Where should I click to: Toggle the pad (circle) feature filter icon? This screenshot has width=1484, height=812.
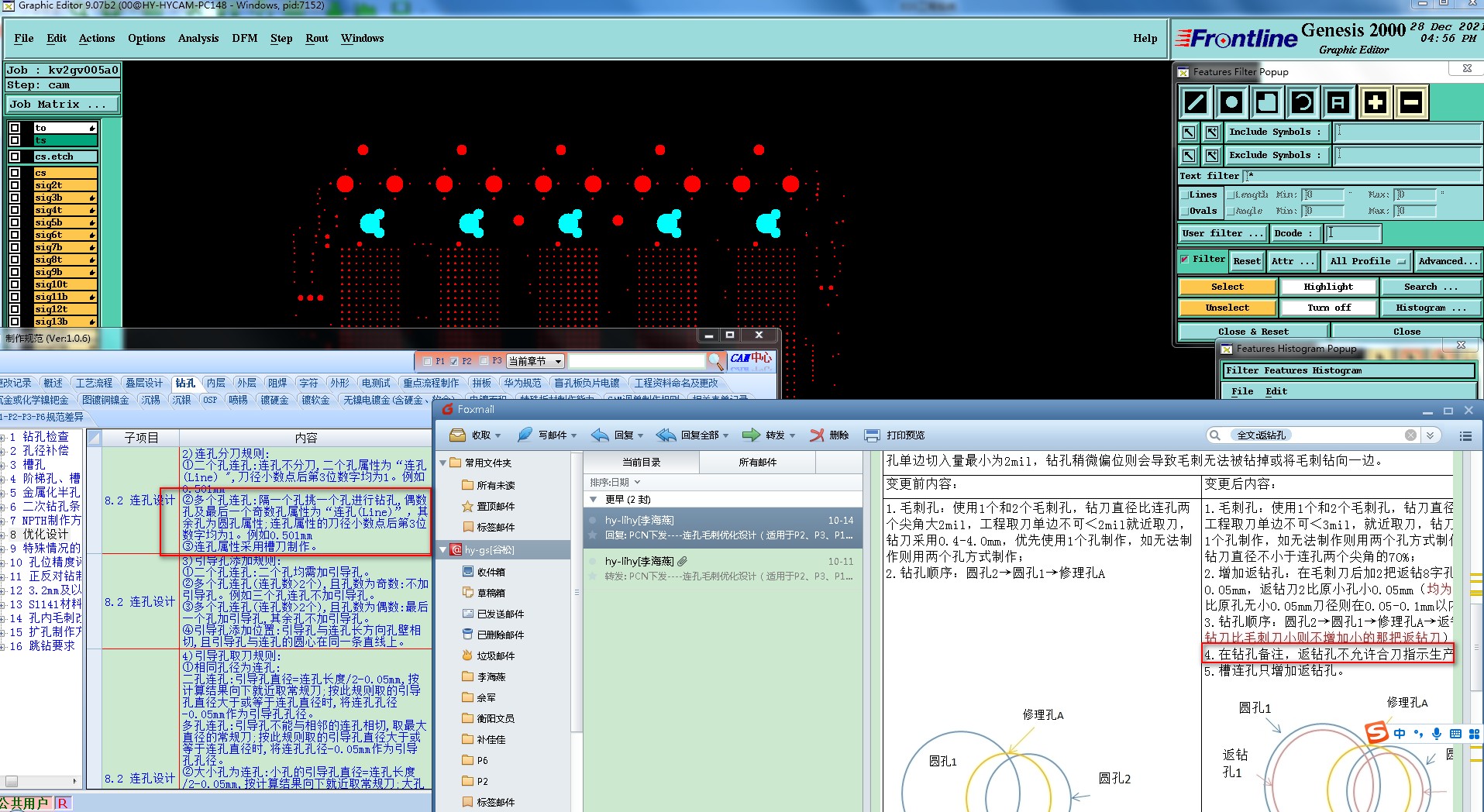tap(1231, 102)
